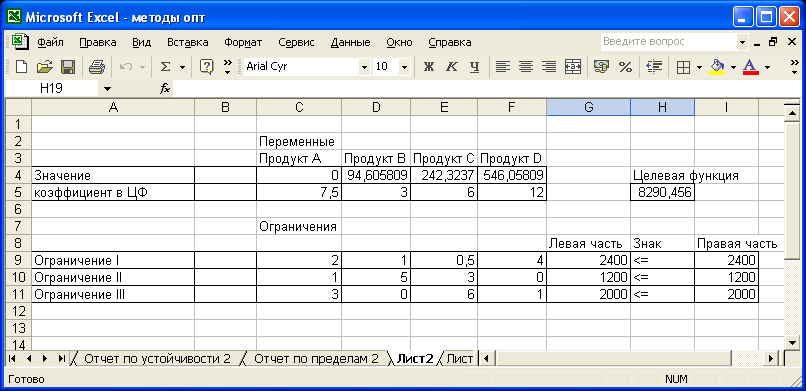Open the Данные menu

point(351,42)
